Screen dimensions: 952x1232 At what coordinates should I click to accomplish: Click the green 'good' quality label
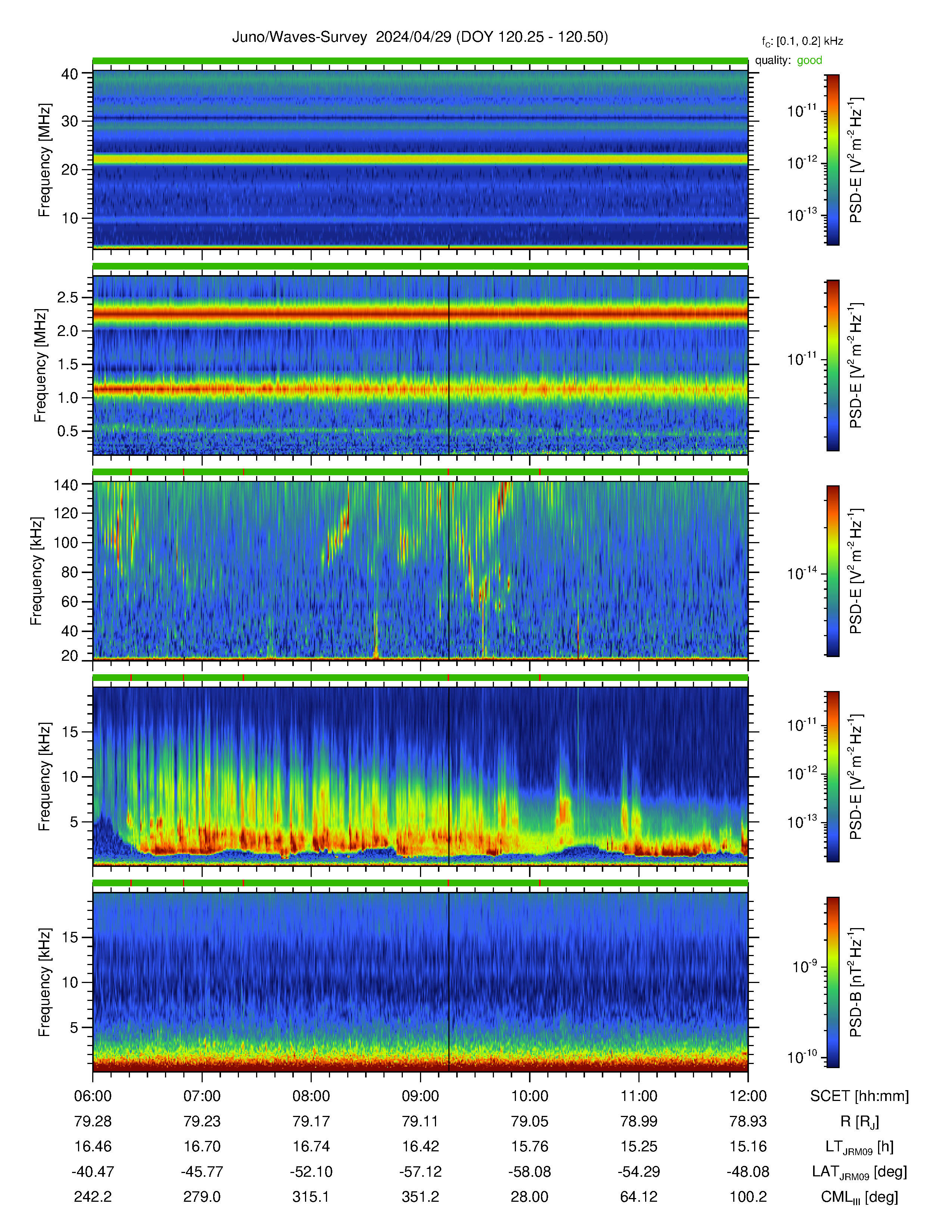[809, 60]
